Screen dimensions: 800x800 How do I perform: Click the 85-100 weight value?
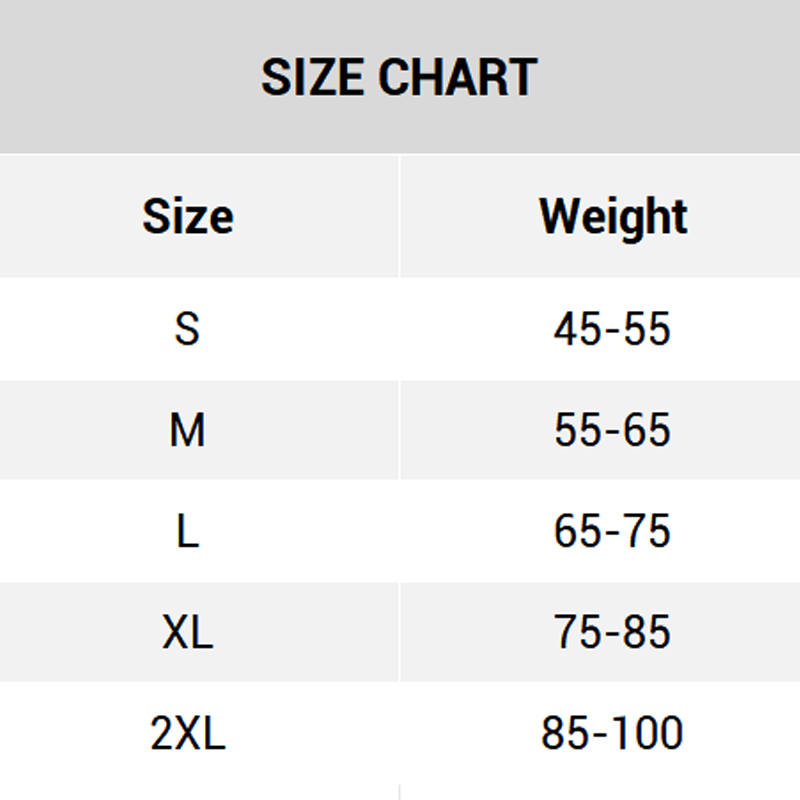click(x=612, y=733)
